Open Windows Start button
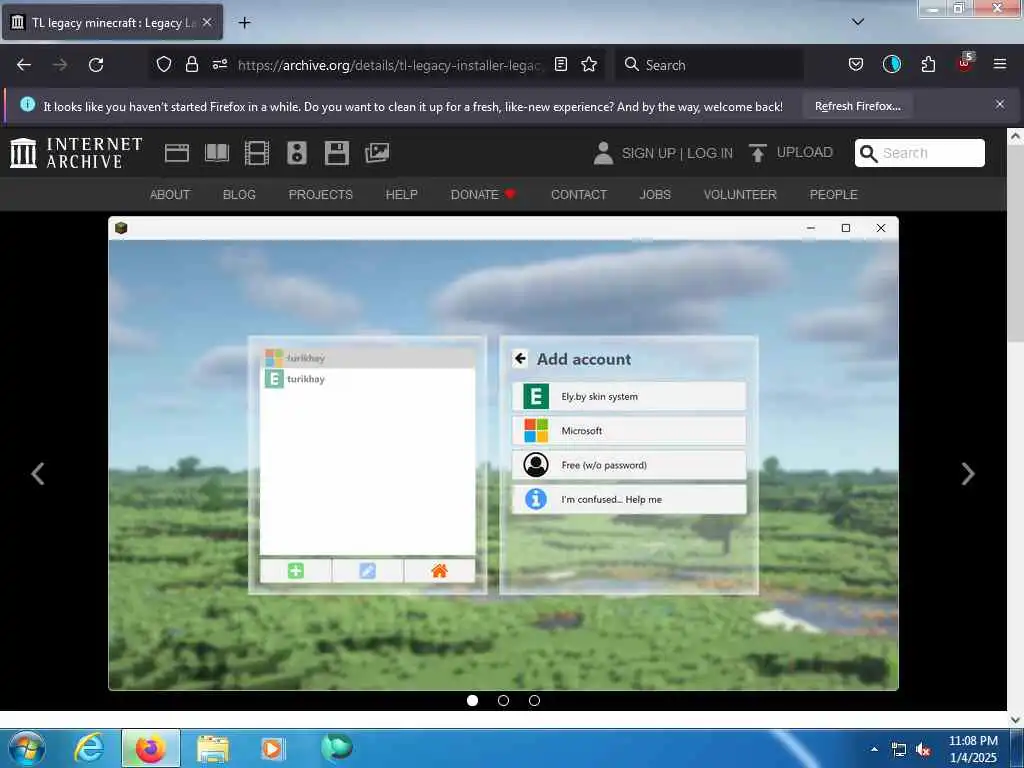 point(27,748)
